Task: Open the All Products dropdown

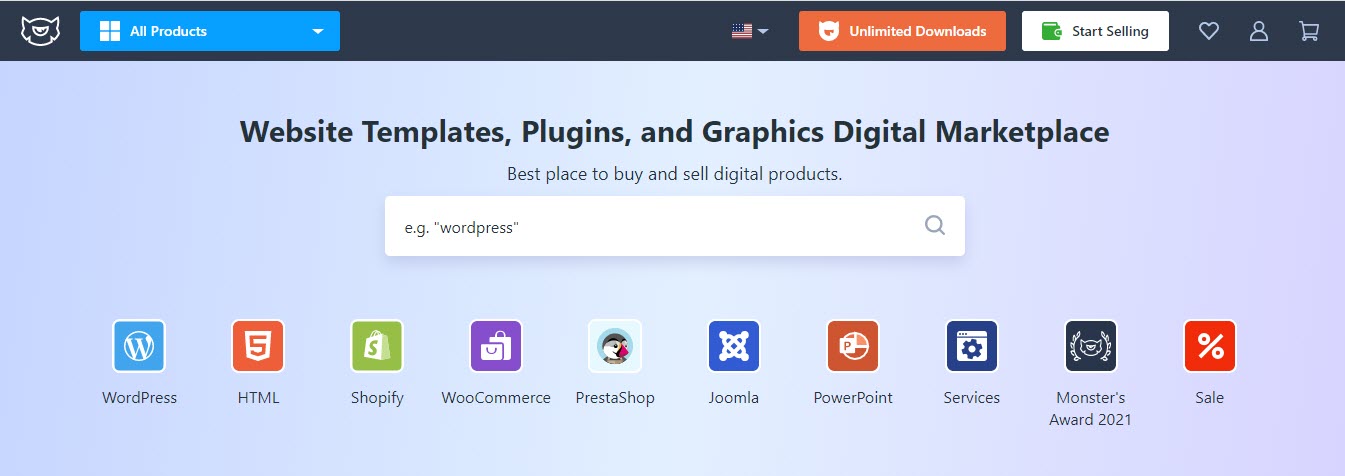Action: tap(210, 31)
